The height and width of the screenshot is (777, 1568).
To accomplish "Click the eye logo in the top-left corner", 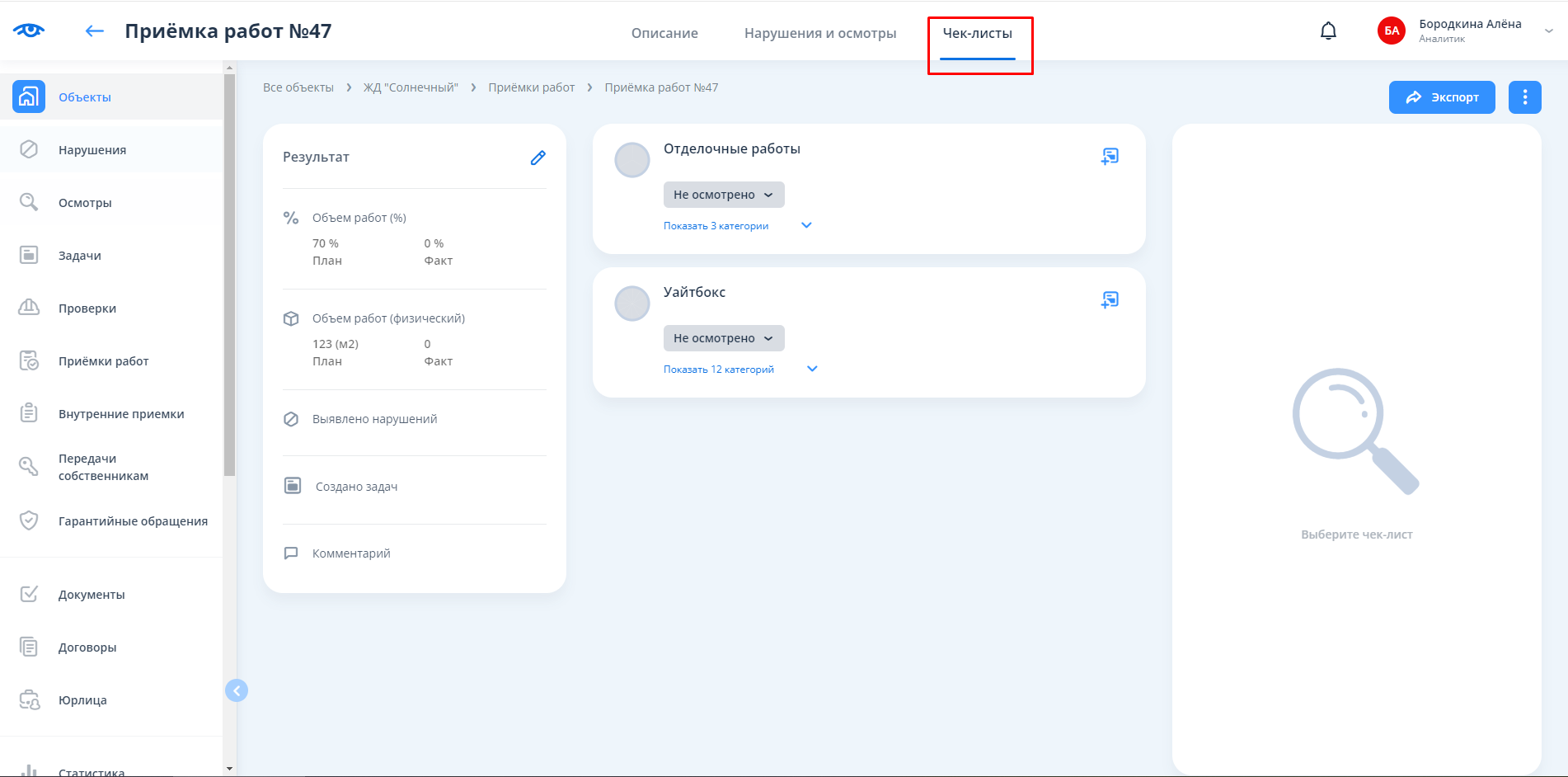I will (x=29, y=31).
